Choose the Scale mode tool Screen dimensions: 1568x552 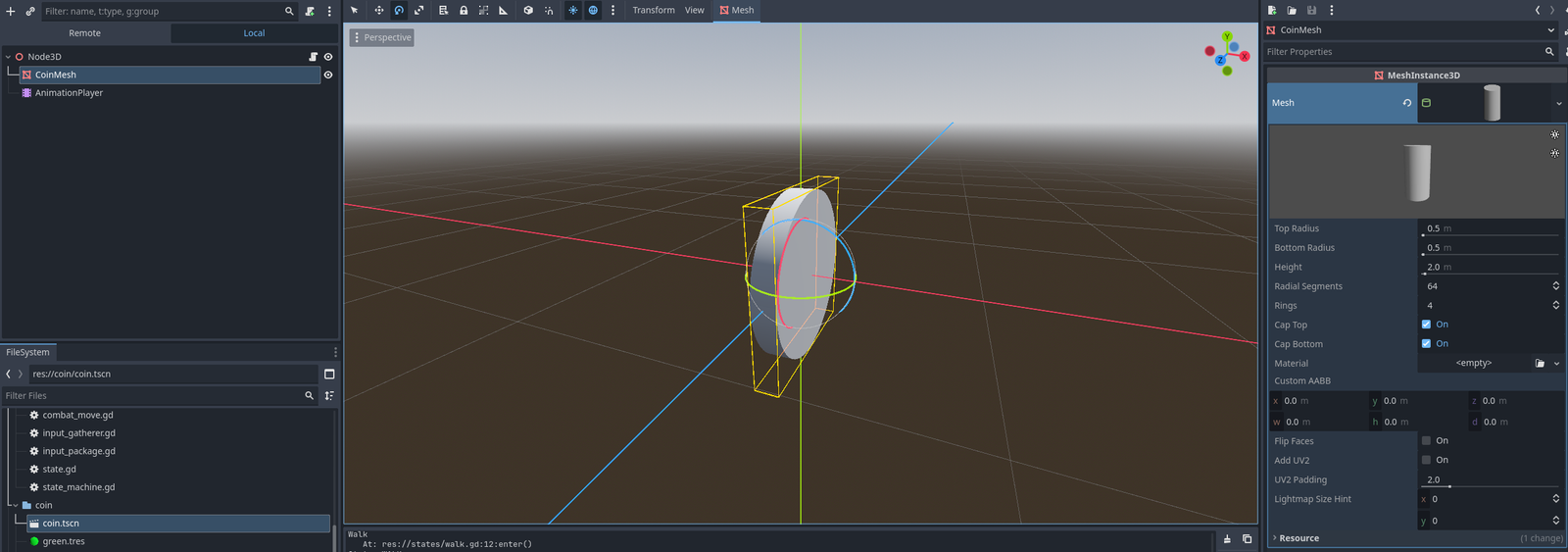coord(418,11)
